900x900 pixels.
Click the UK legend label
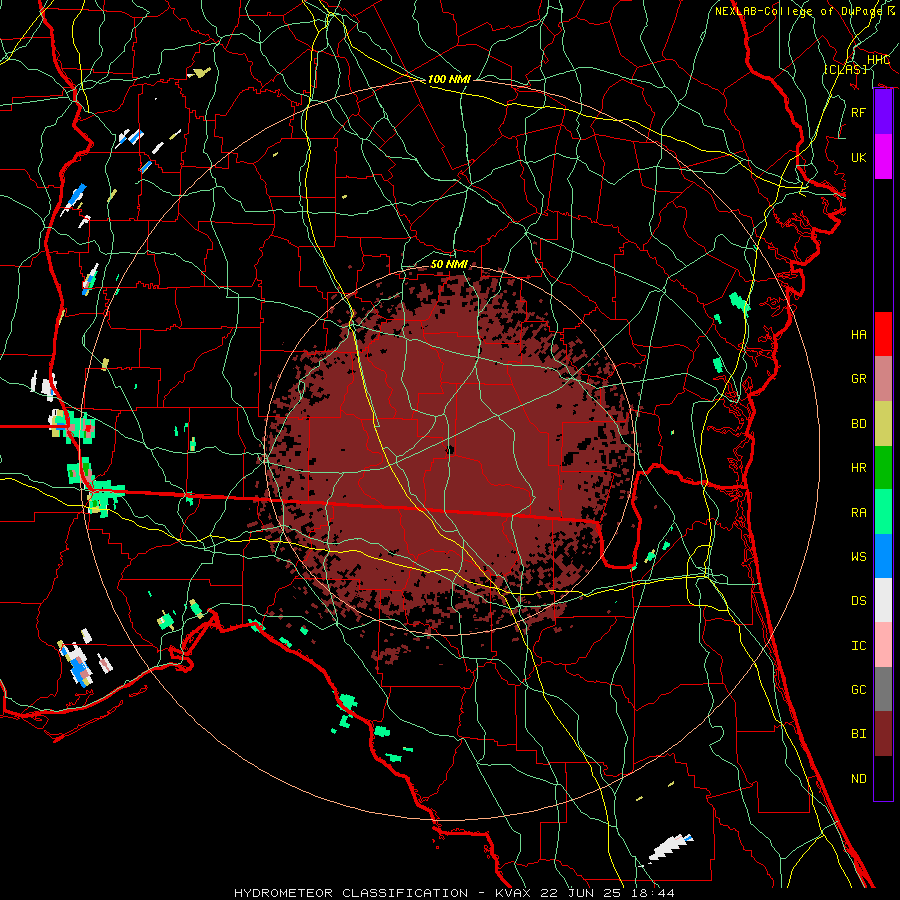tap(858, 157)
